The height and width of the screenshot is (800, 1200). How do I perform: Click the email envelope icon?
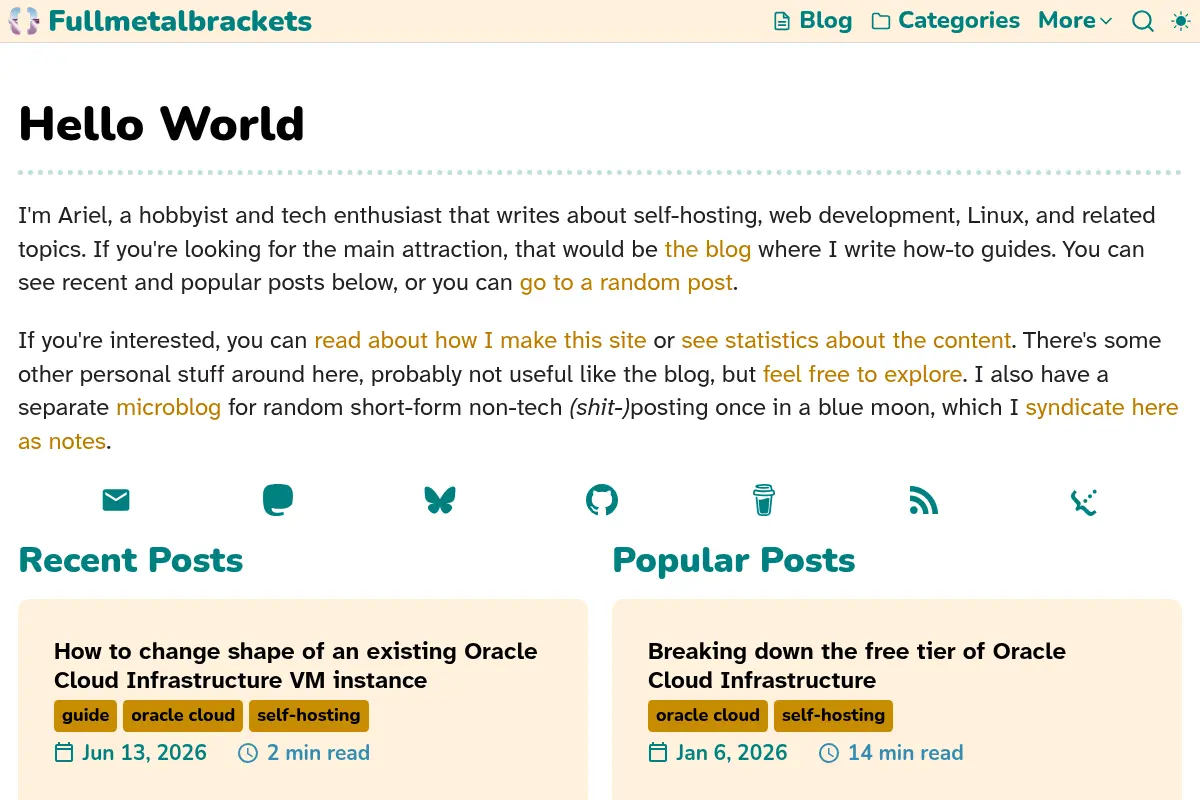(x=116, y=500)
